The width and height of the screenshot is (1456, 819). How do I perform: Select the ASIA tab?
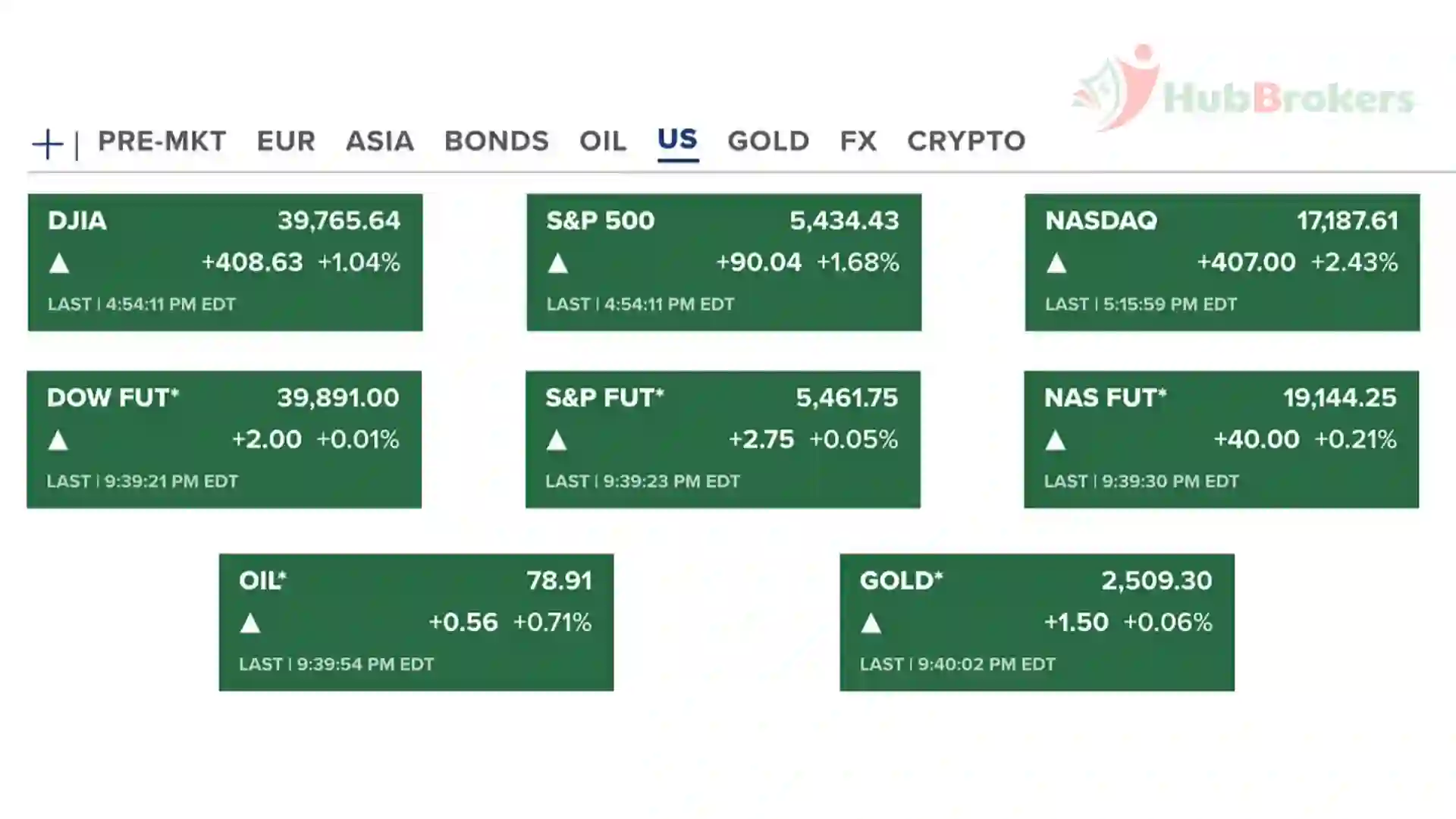pyautogui.click(x=380, y=141)
